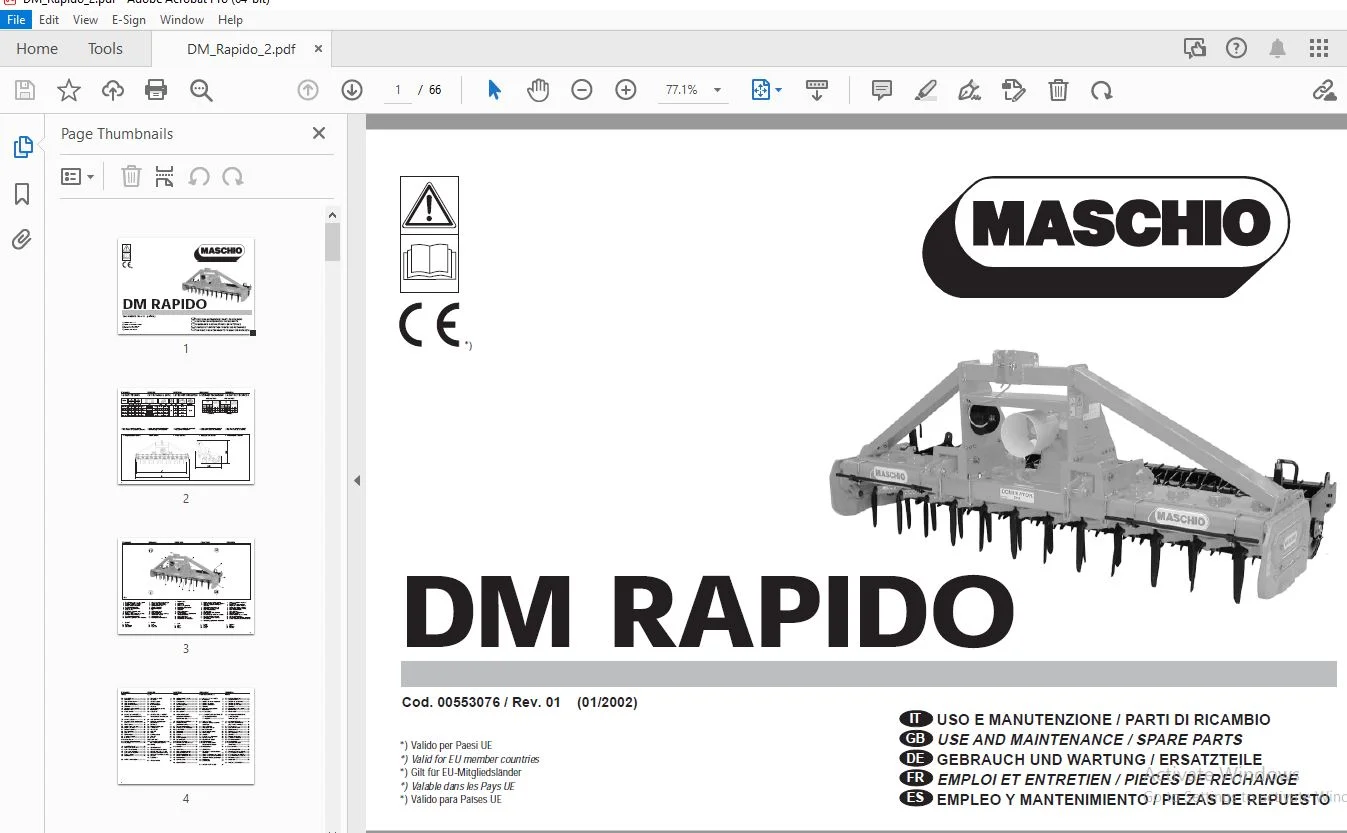Add the document to starred with the star icon
This screenshot has width=1347, height=833.
point(69,91)
